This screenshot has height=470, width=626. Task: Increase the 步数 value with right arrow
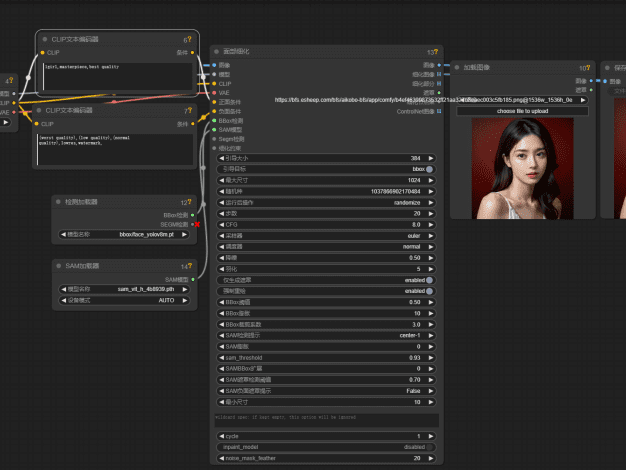(x=431, y=214)
